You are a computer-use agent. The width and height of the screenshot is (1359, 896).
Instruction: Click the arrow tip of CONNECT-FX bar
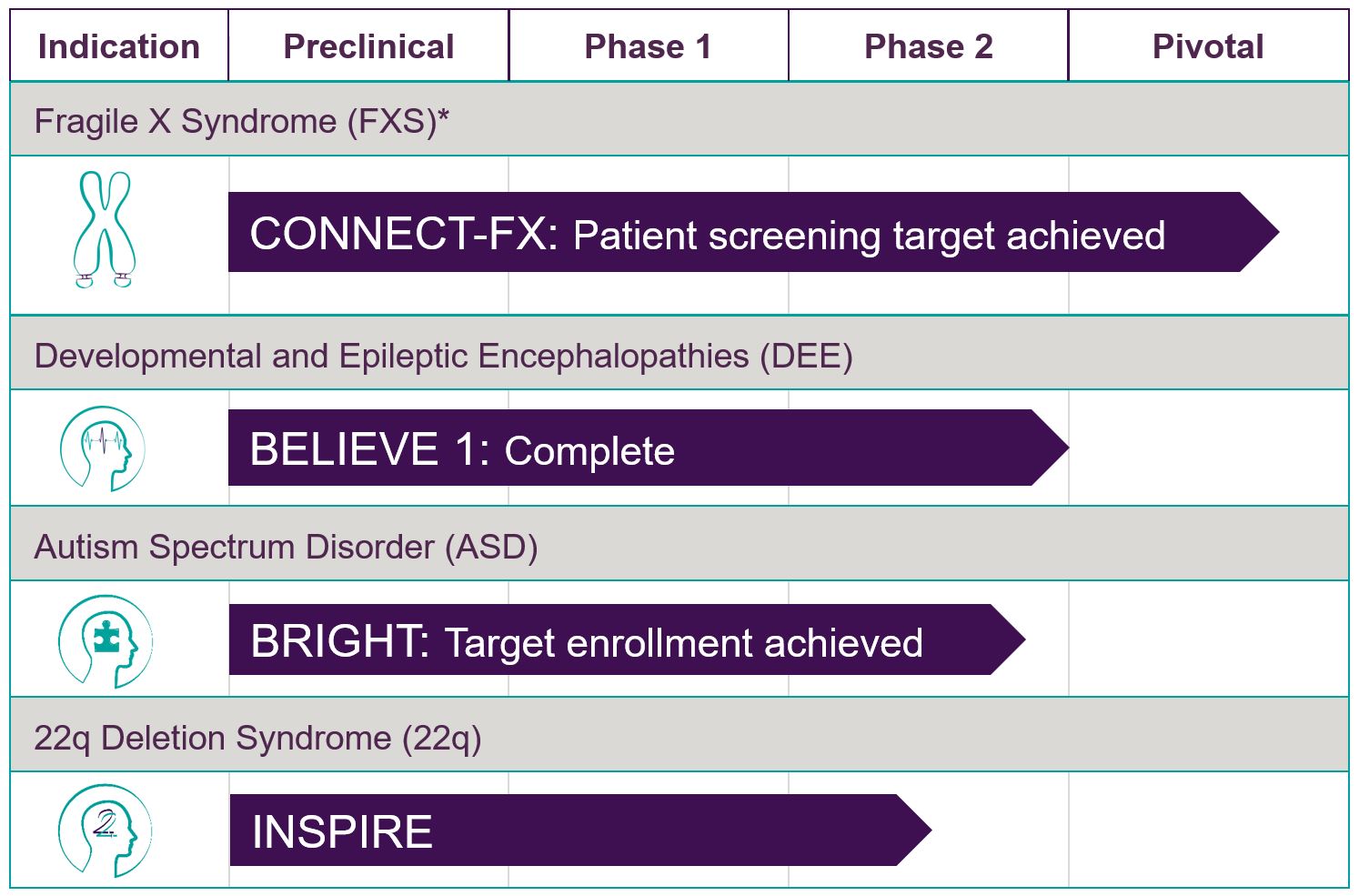(1260, 232)
